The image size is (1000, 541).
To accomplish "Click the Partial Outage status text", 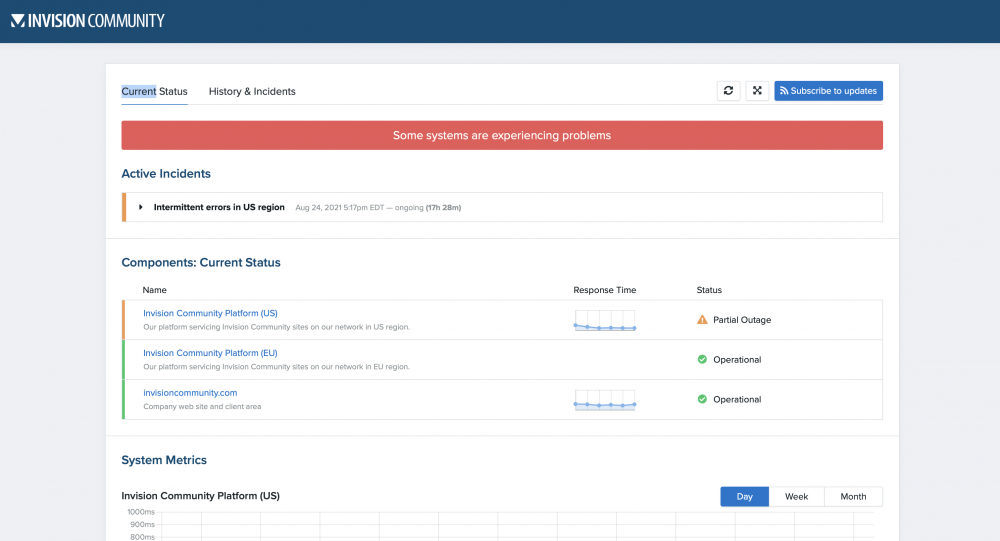I will click(742, 320).
